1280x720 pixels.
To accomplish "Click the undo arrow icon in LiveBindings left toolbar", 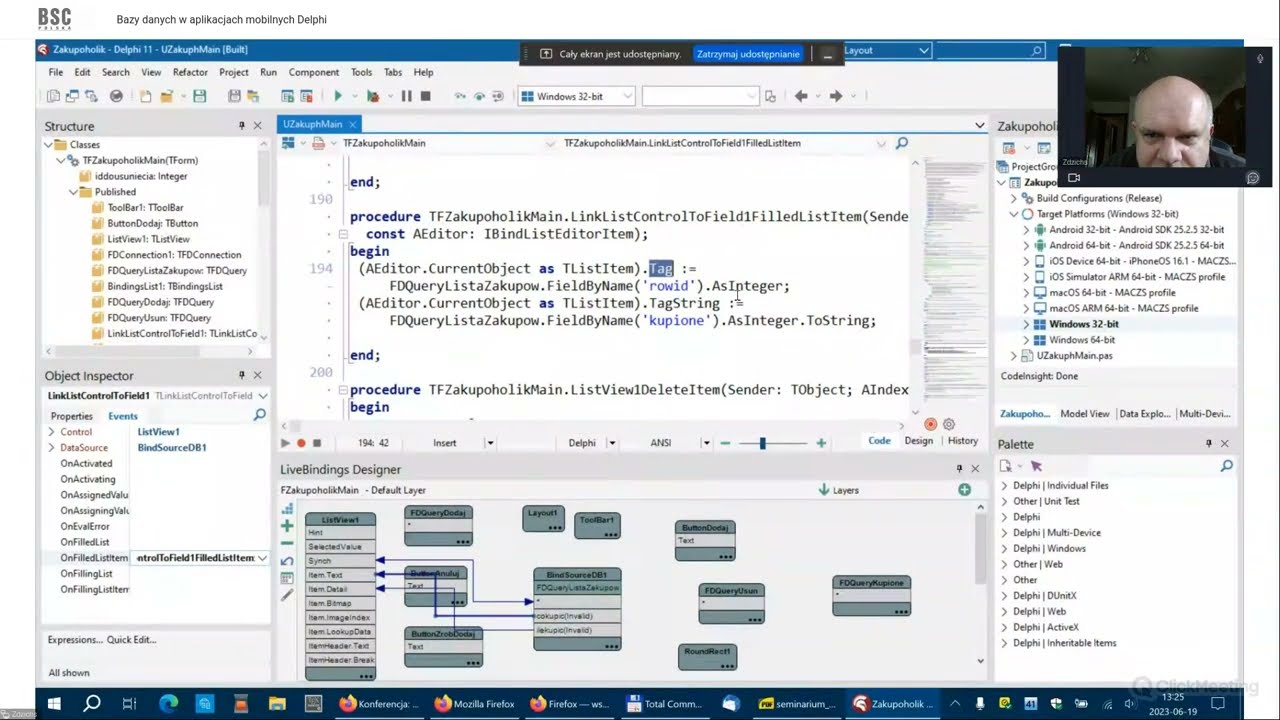I will pos(287,561).
